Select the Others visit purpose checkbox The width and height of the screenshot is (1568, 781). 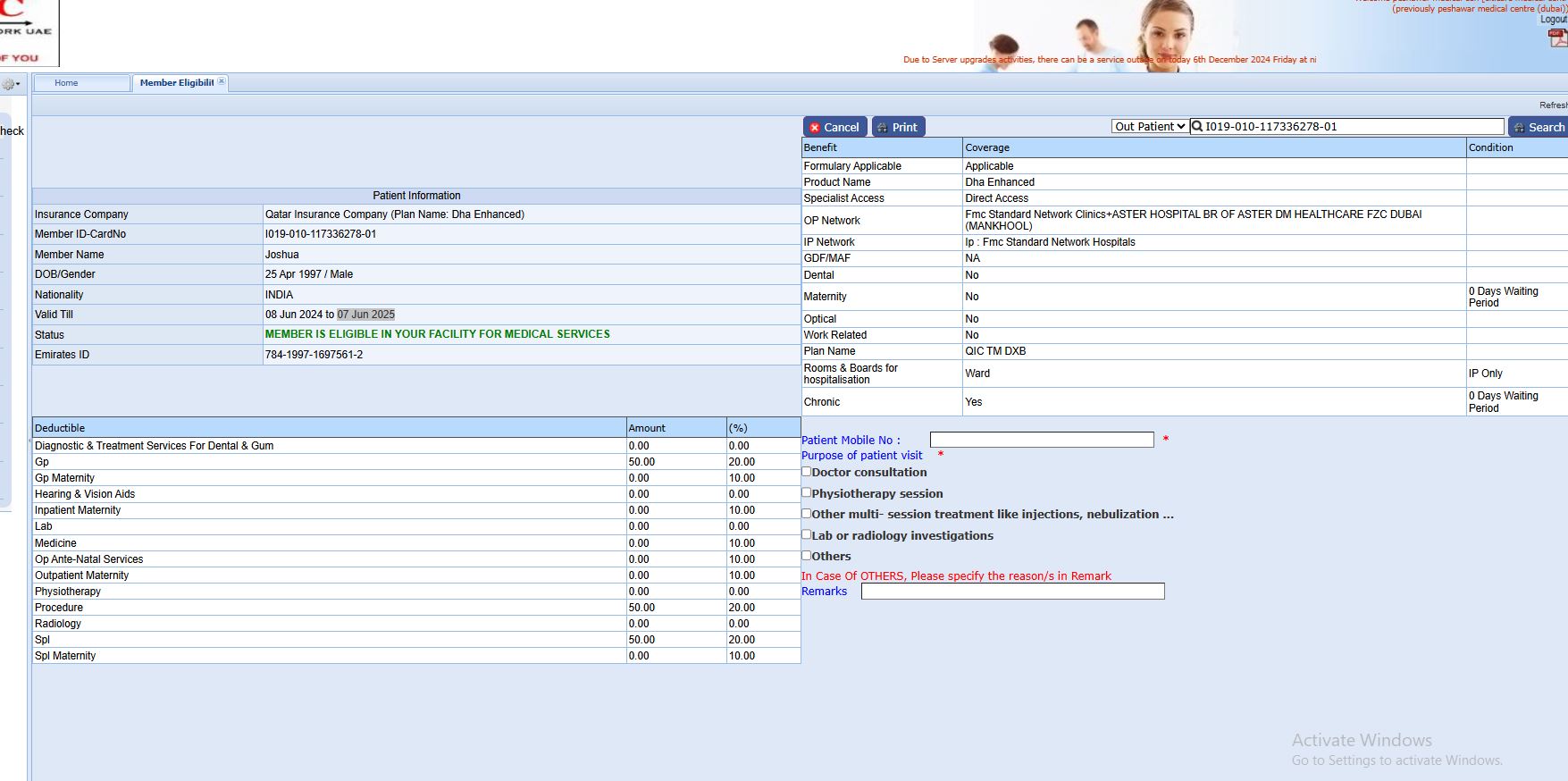pos(806,555)
